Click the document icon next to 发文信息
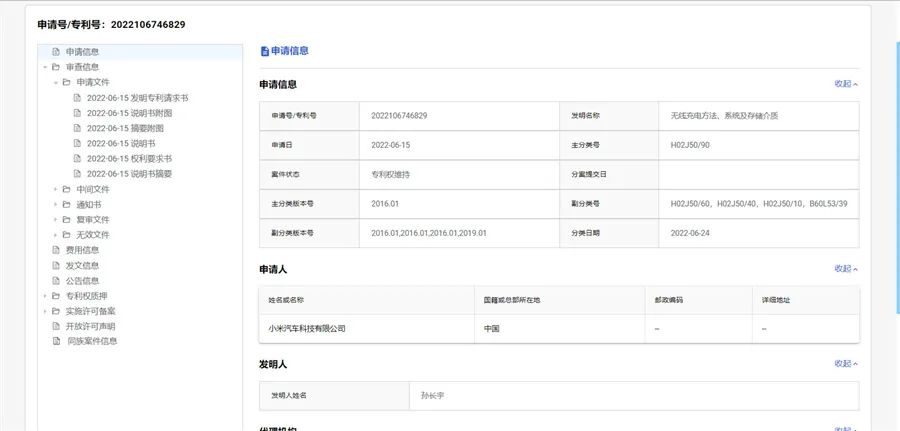The image size is (900, 431). [56, 265]
